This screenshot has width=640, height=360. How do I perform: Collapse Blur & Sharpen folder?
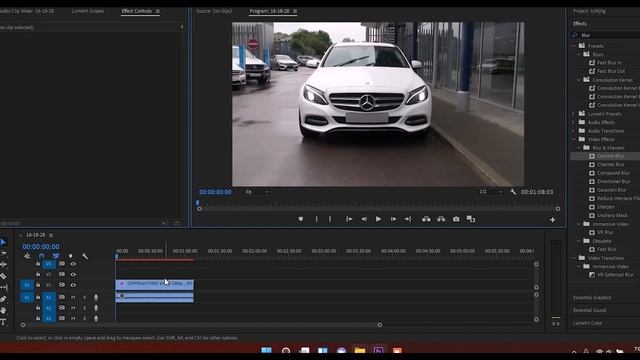pos(579,148)
